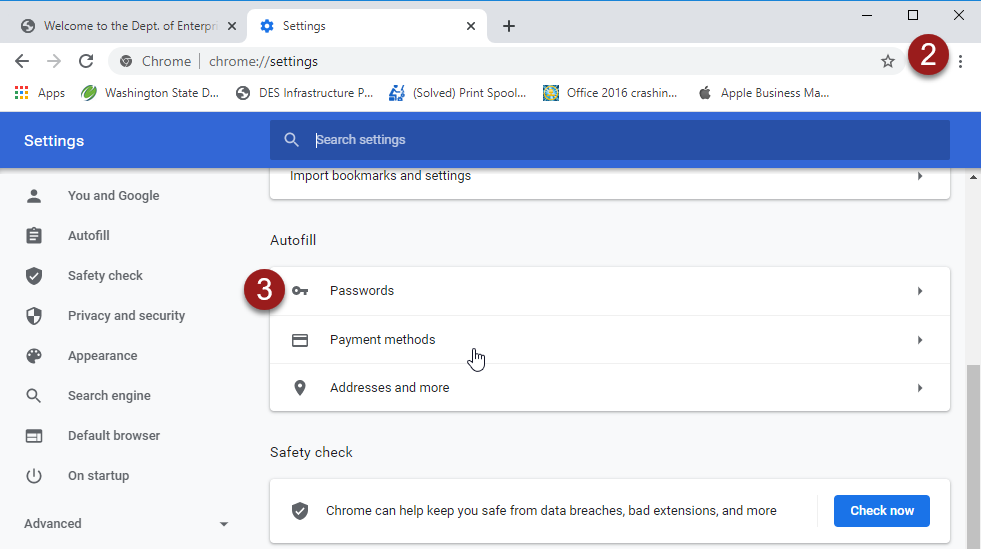This screenshot has width=981, height=549.
Task: Open Default browser settings
Action: click(x=114, y=436)
